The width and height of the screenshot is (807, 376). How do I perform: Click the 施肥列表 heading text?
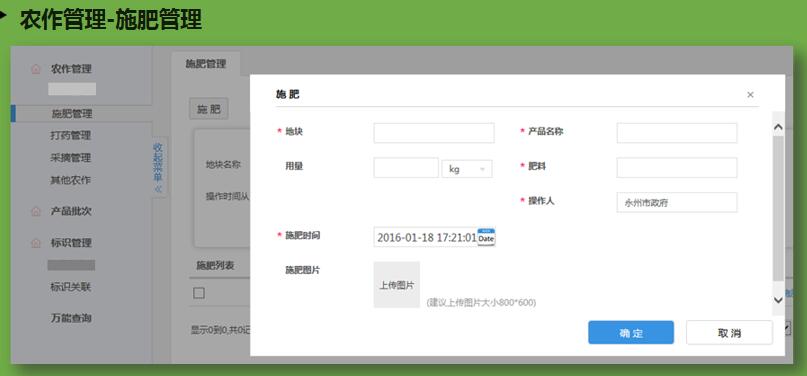[x=216, y=265]
